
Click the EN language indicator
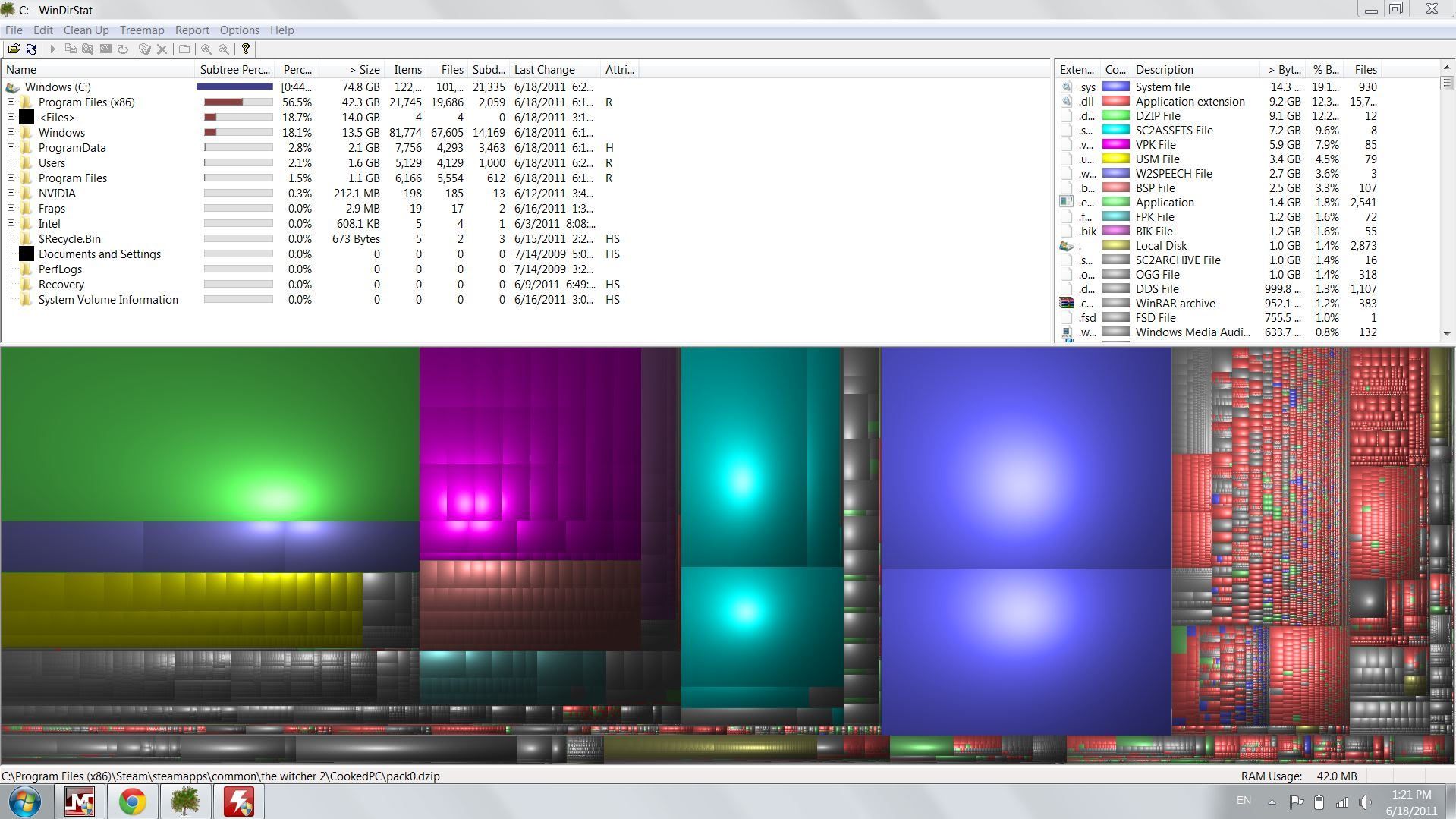[1244, 800]
